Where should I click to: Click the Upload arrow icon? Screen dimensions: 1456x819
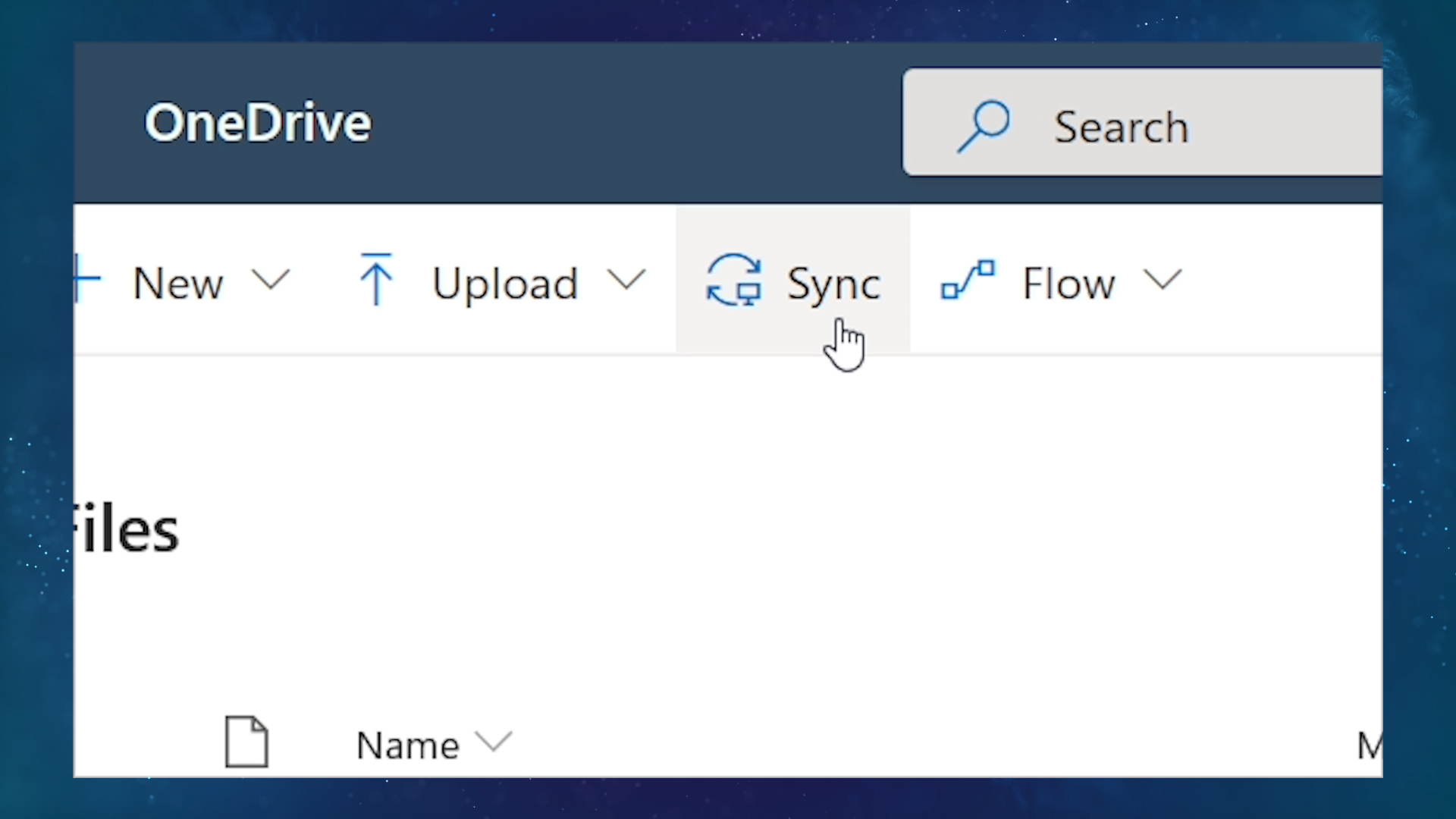point(376,279)
